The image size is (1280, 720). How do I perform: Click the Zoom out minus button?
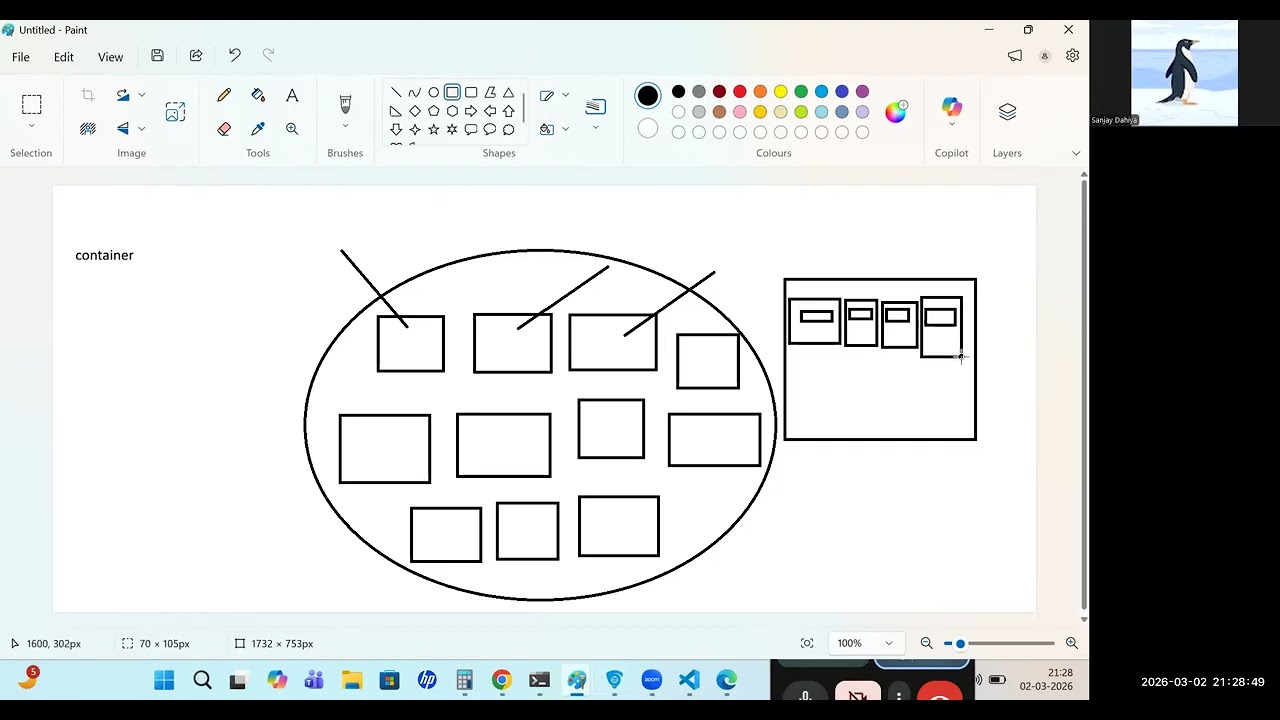click(x=926, y=643)
